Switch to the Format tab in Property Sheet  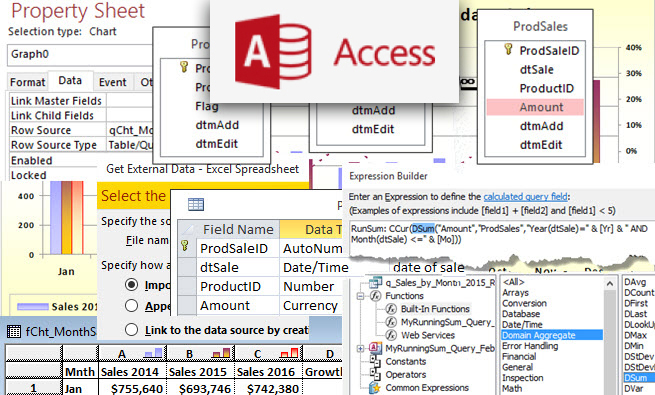(27, 82)
